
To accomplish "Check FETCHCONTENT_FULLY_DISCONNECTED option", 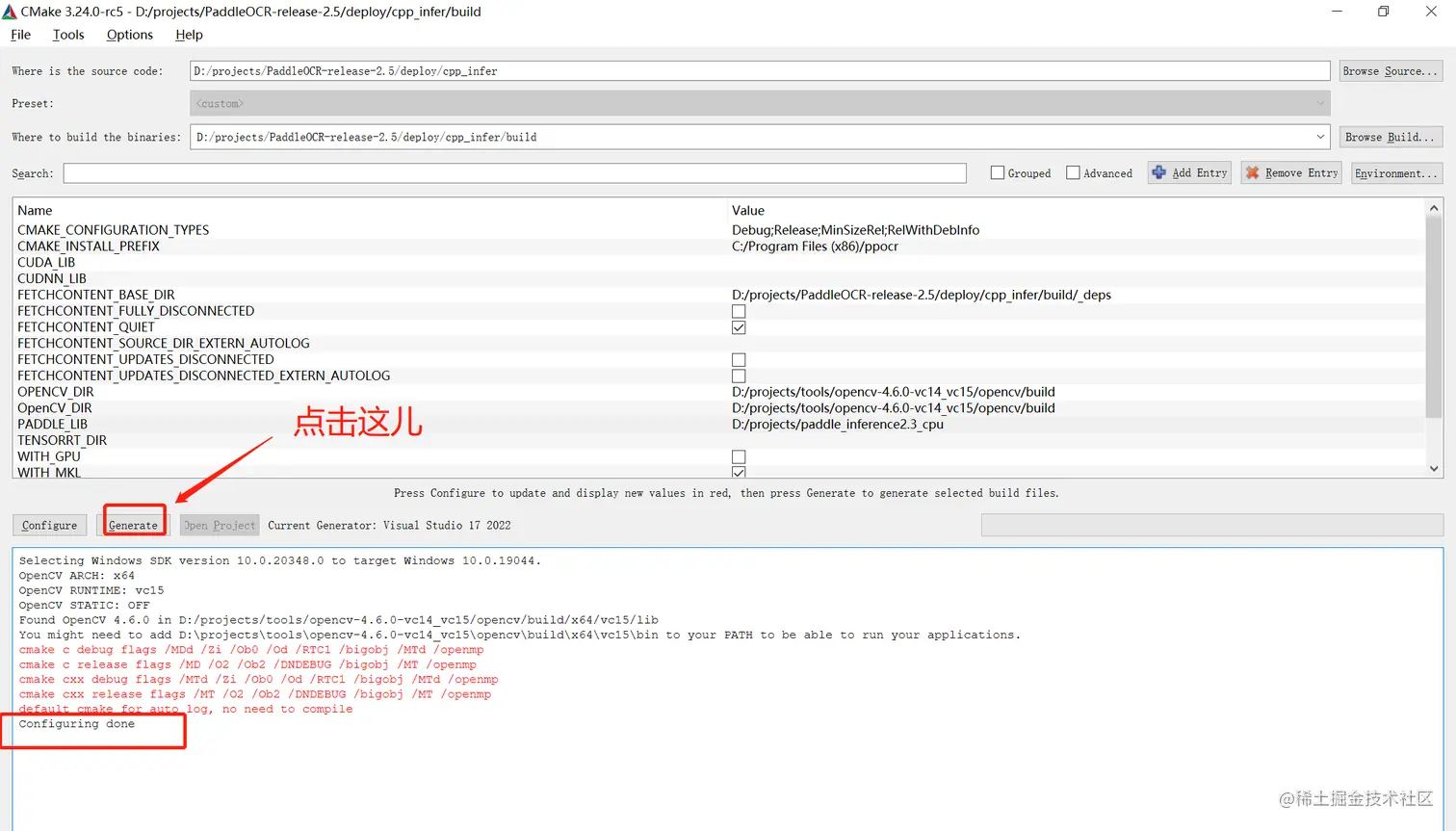I will click(x=739, y=311).
